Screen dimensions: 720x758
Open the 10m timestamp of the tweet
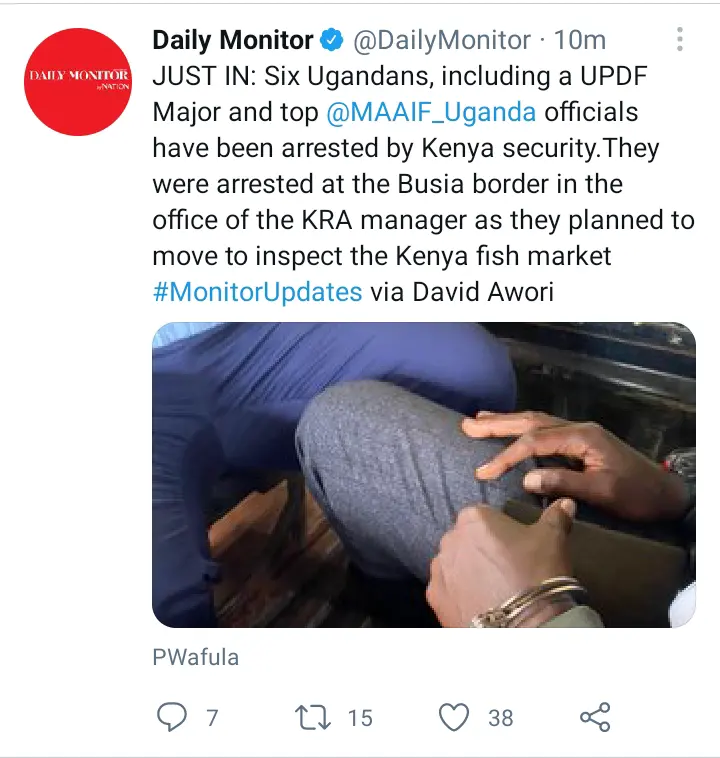point(580,40)
